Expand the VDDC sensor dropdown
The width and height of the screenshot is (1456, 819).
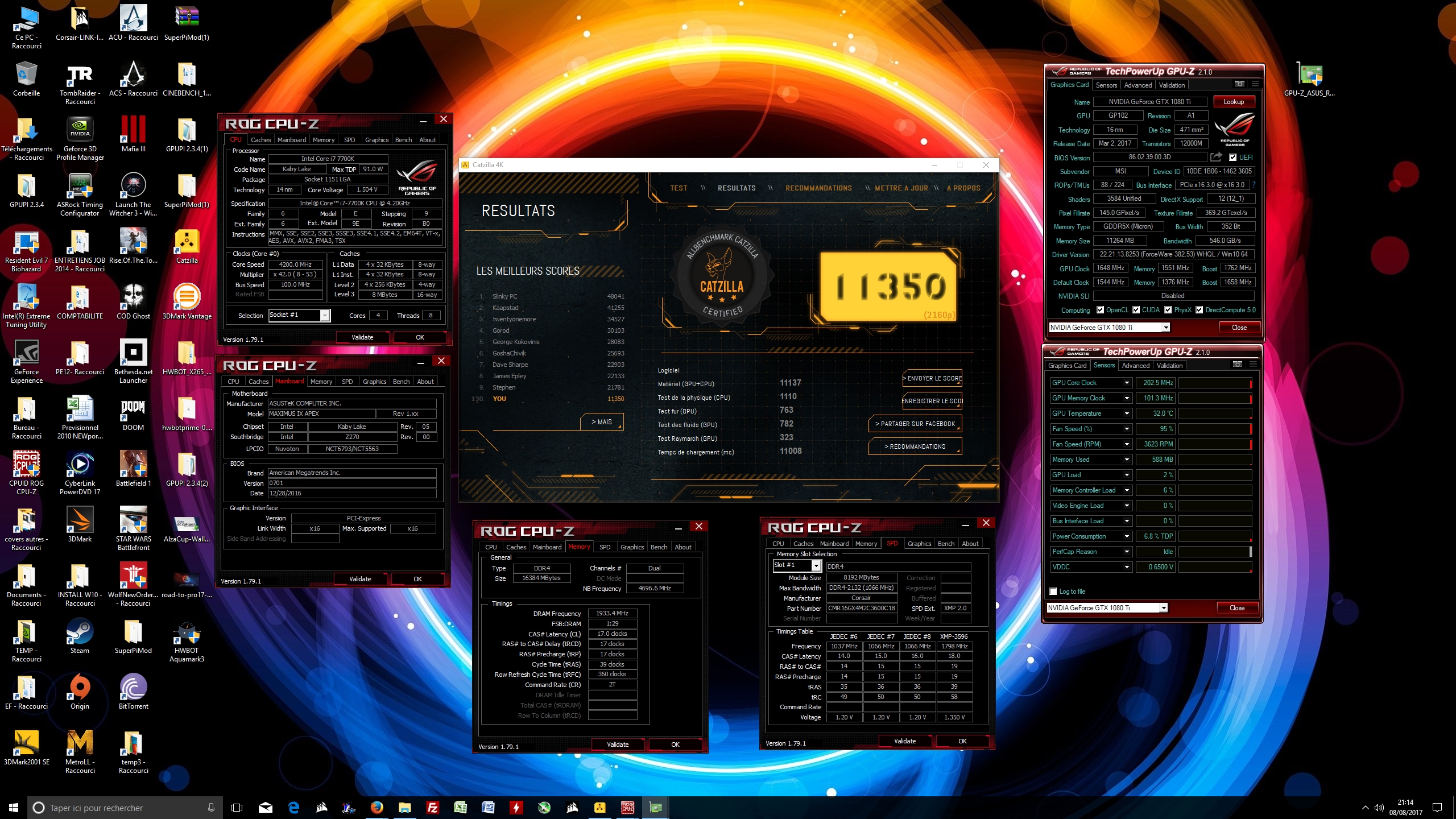[x=1126, y=567]
